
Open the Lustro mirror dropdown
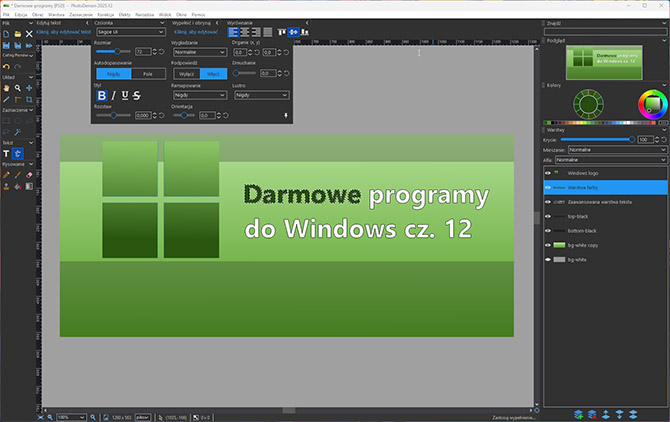261,95
